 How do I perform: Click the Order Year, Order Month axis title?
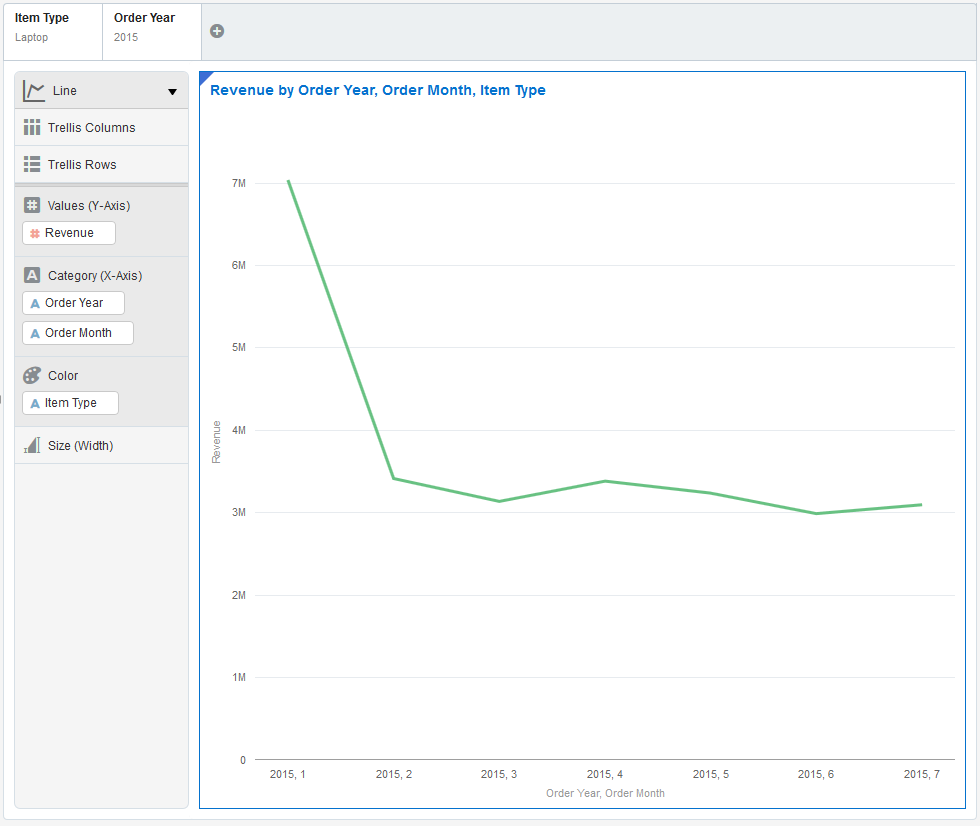tap(605, 793)
